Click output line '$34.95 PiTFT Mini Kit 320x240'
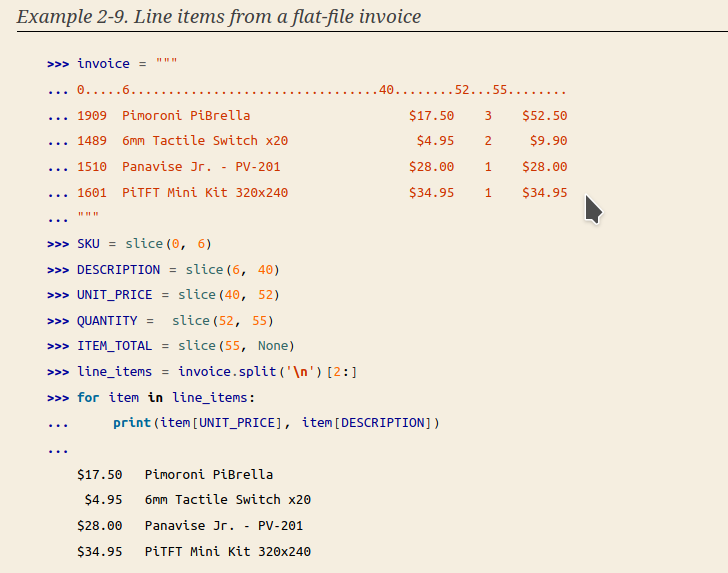This screenshot has width=728, height=573. coord(194,552)
